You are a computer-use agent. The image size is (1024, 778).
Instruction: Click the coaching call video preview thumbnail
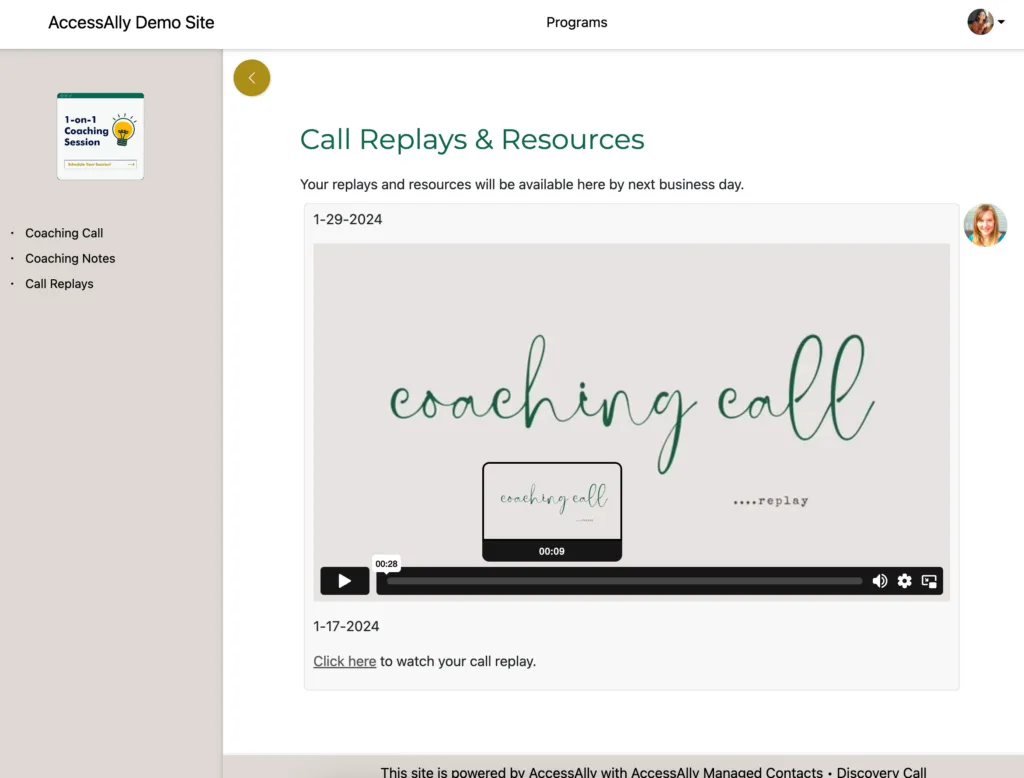pos(552,511)
